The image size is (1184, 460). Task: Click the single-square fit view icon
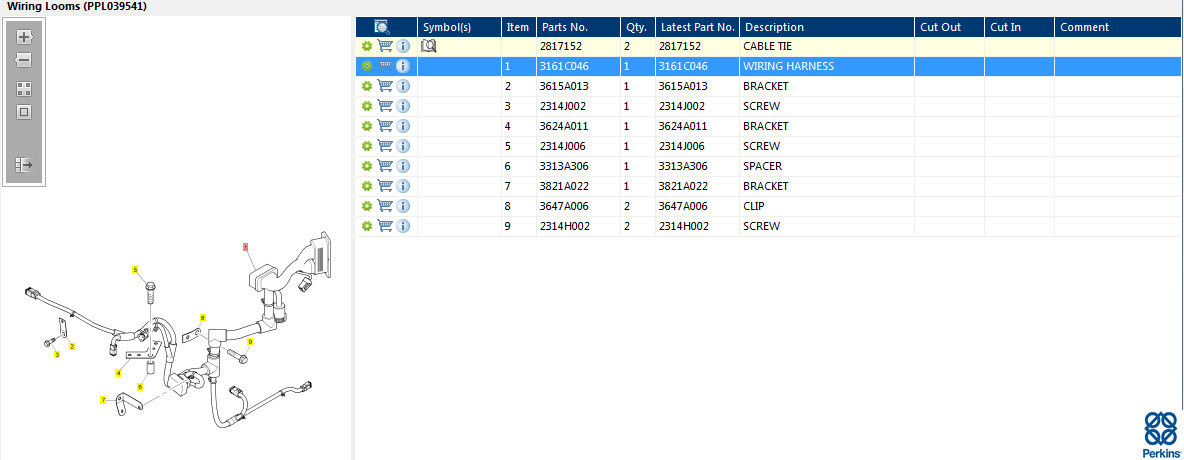[x=24, y=112]
